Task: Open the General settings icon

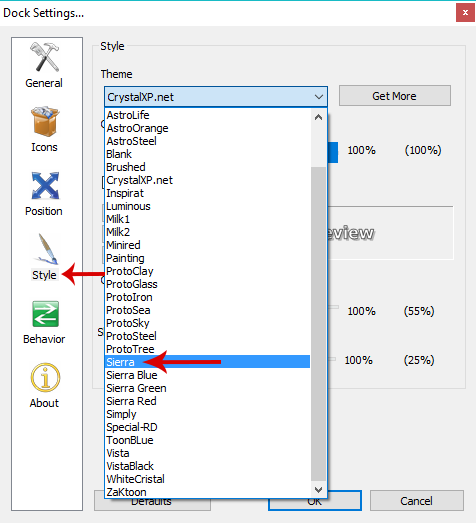Action: point(44,57)
